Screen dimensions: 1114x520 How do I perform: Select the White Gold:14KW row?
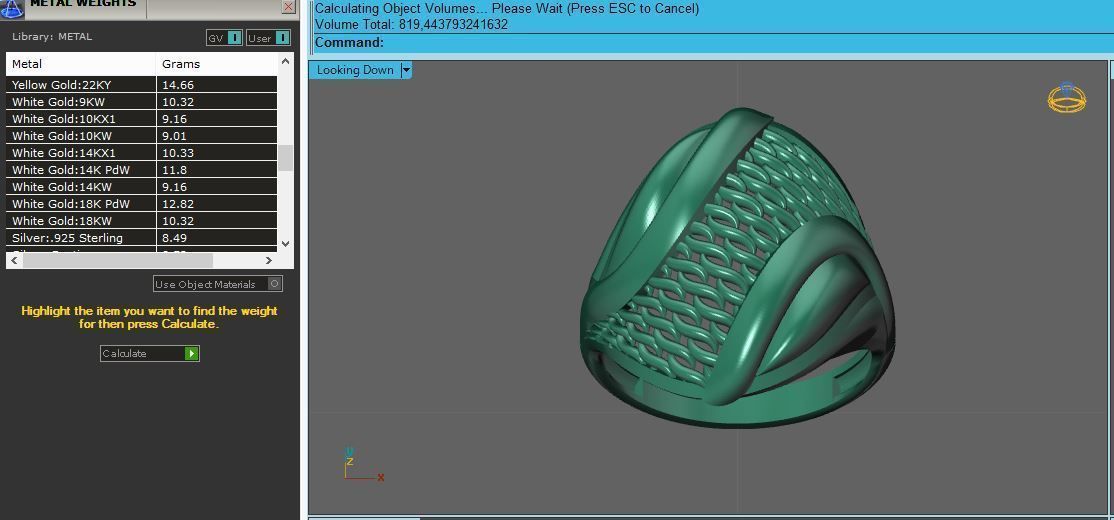(x=141, y=187)
